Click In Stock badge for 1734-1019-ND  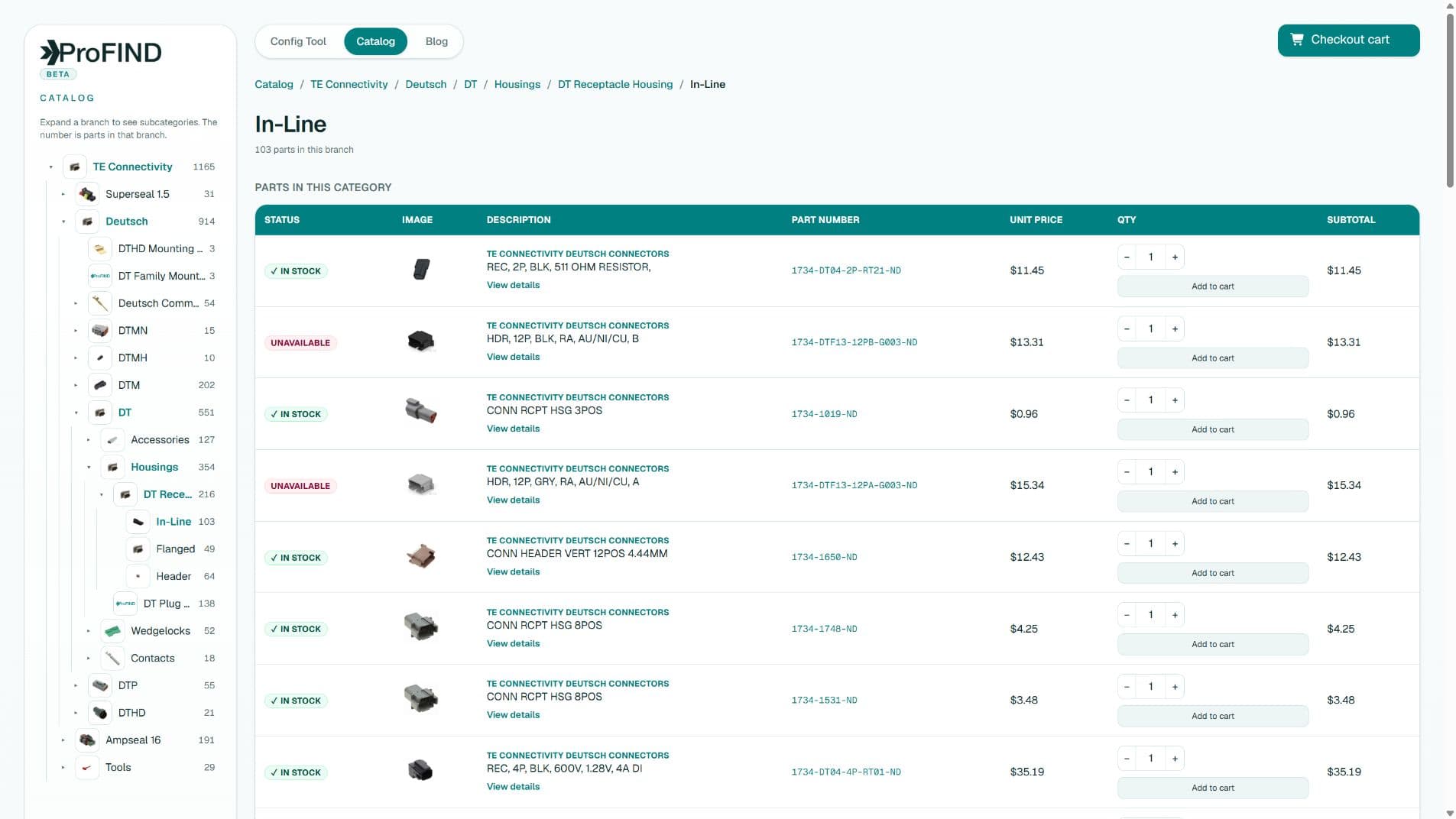(x=296, y=415)
